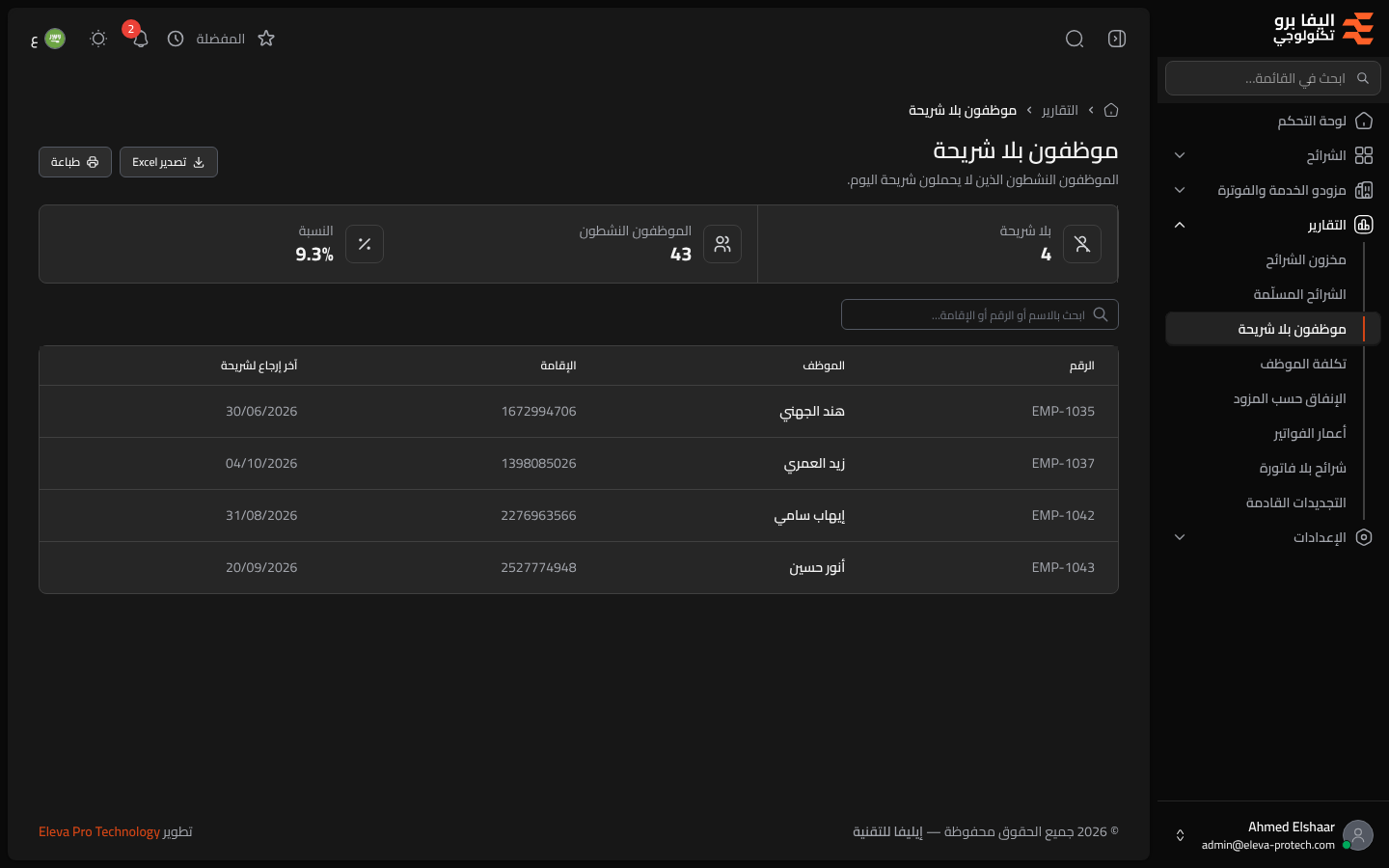The image size is (1389, 868).
Task: Click Eleva Pro Technology footer link
Action: coord(99,831)
